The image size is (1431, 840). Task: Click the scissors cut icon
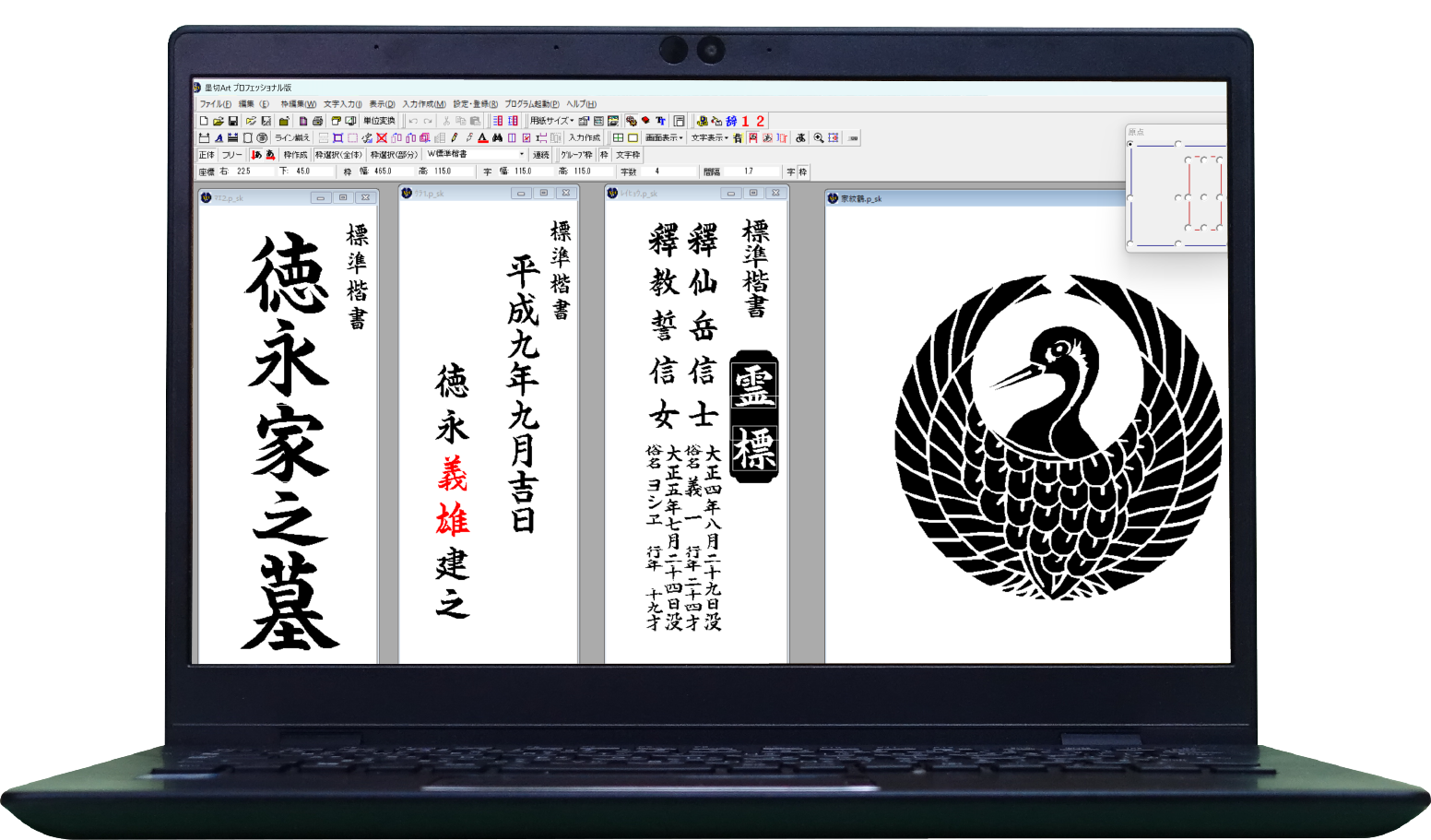pos(446,121)
